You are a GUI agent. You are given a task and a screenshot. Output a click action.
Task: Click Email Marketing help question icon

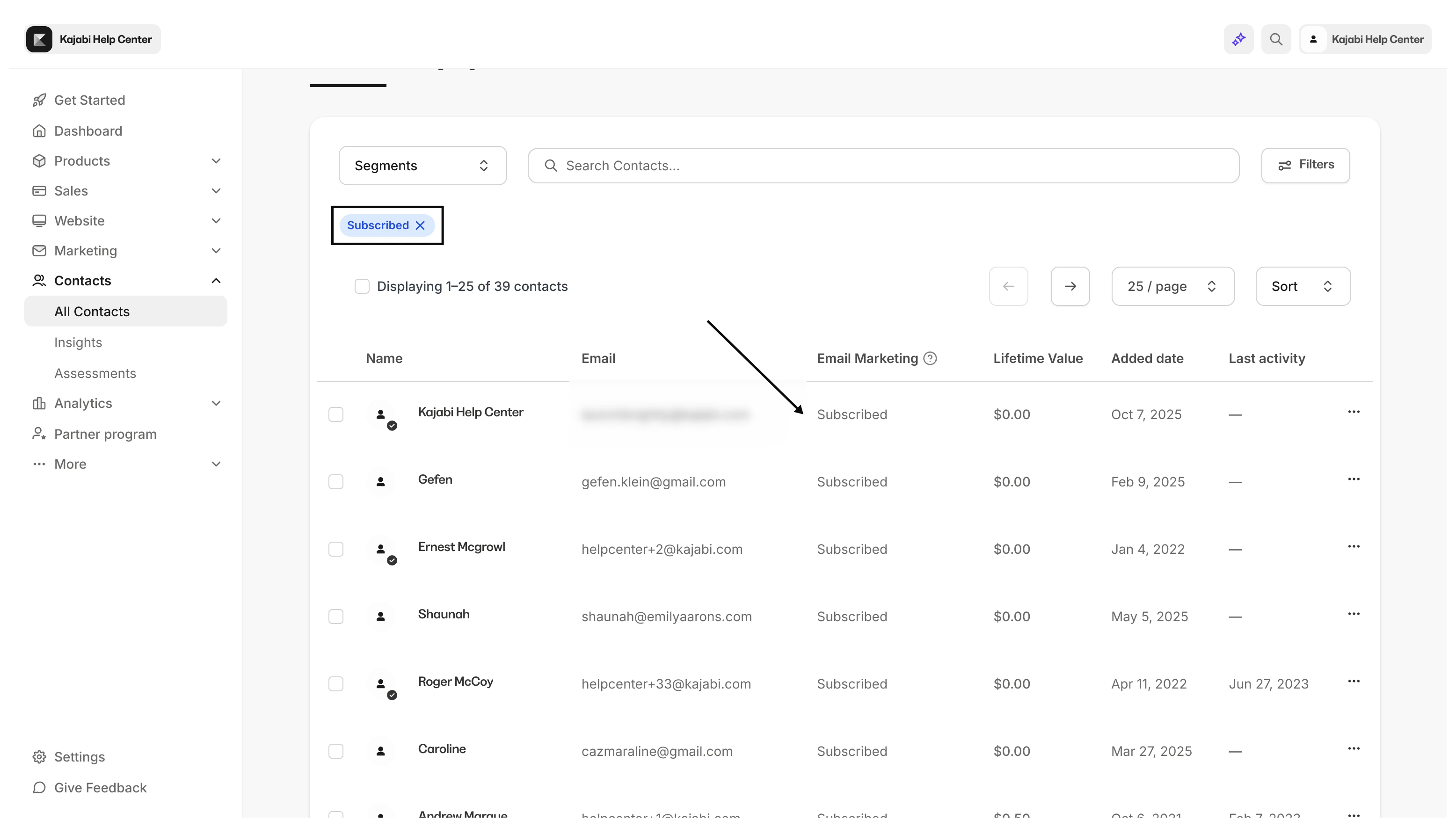930,358
